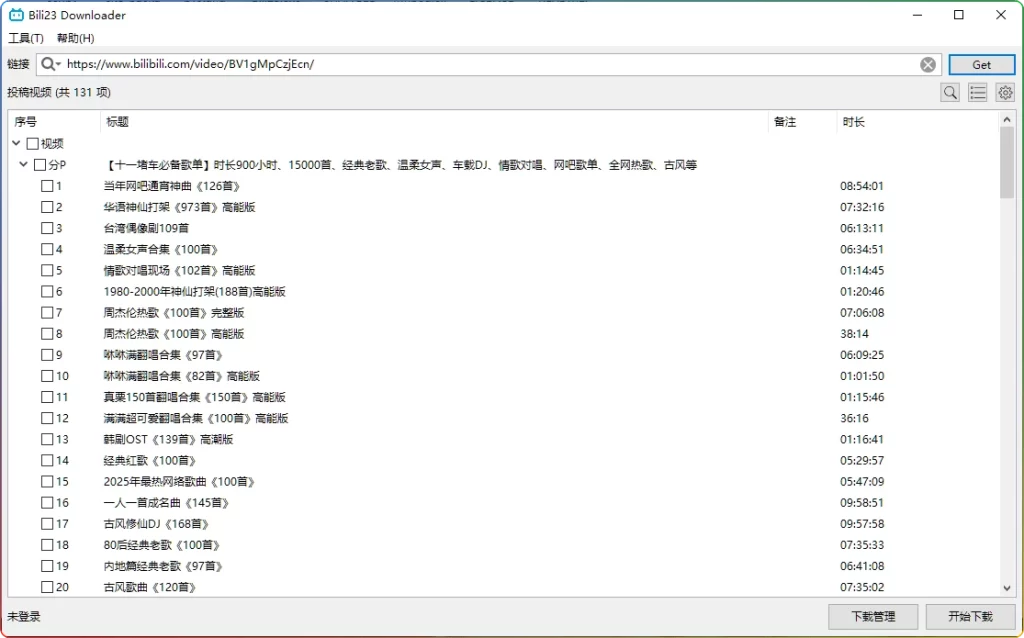Image resolution: width=1024 pixels, height=638 pixels.
Task: Collapse the 分P tree node
Action: (x=24, y=165)
